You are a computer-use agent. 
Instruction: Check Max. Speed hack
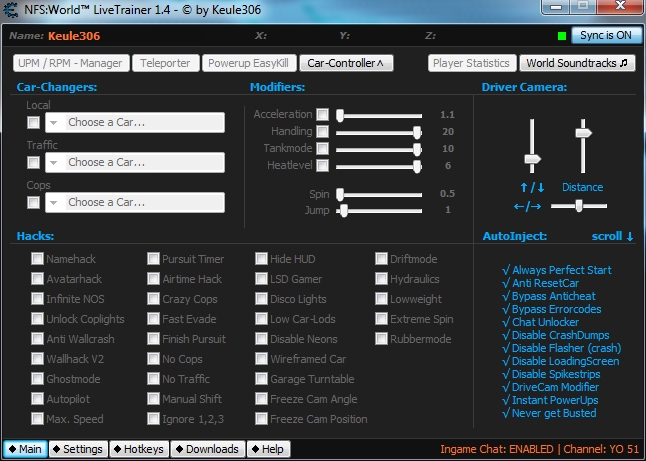click(x=37, y=419)
